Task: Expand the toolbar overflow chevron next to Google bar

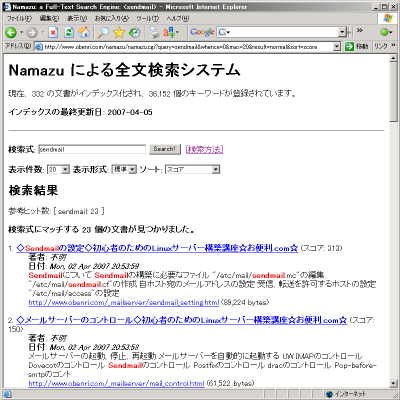Action: point(359,31)
